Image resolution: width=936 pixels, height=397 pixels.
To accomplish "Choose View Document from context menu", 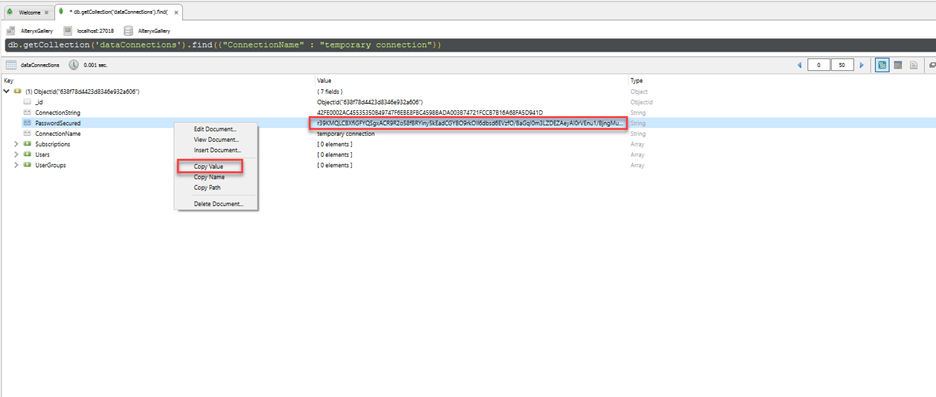I will (x=215, y=140).
